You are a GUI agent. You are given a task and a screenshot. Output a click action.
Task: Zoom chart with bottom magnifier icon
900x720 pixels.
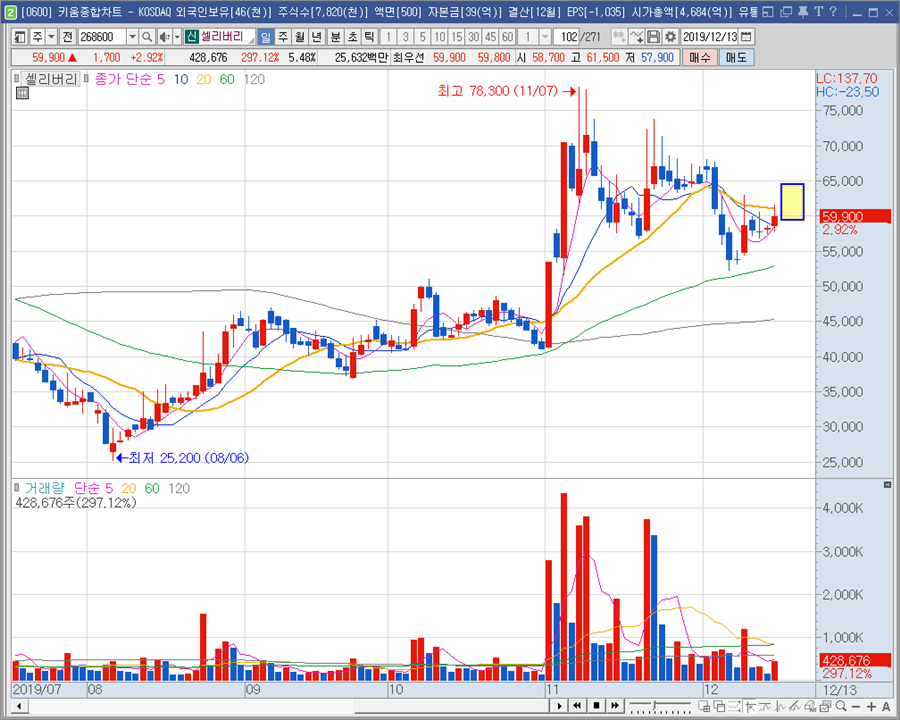(x=841, y=706)
